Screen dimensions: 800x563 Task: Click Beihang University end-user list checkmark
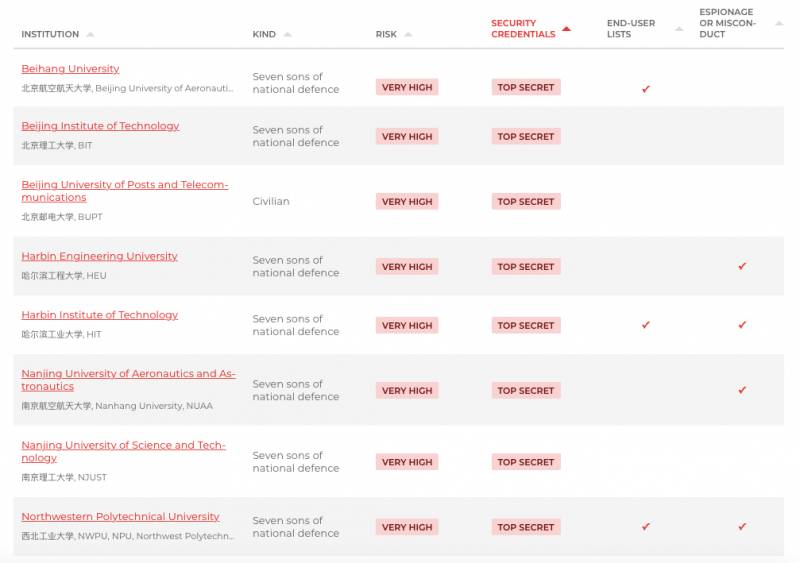[646, 89]
